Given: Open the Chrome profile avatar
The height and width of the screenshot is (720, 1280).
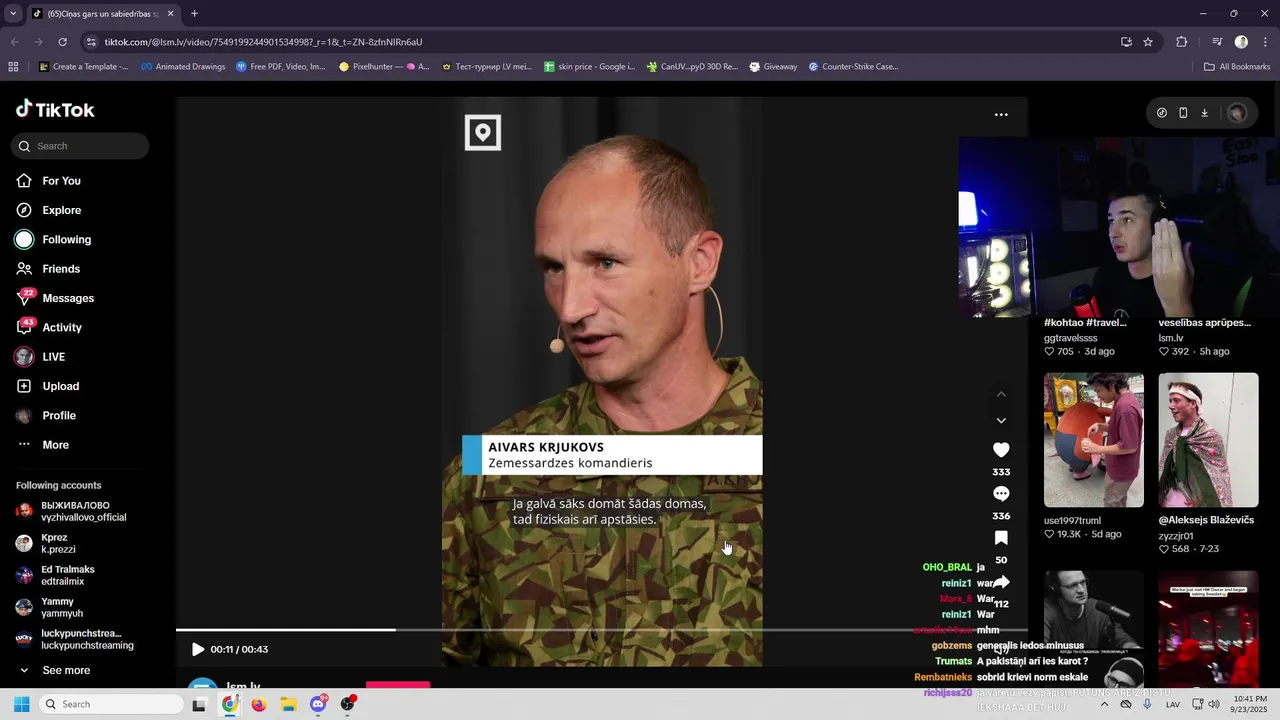Looking at the screenshot, I should click(1241, 42).
